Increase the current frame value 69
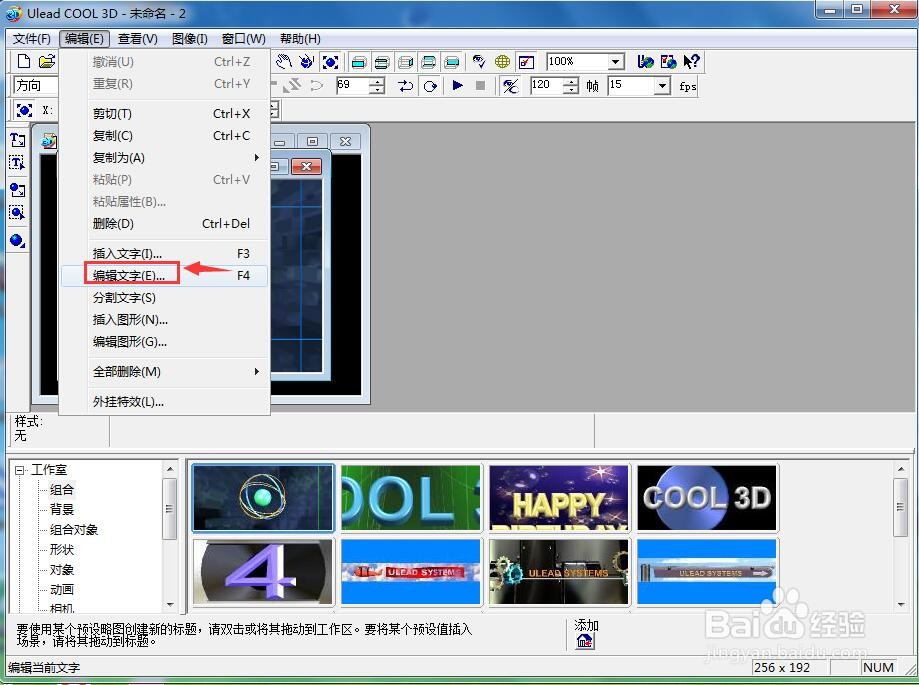 (378, 82)
